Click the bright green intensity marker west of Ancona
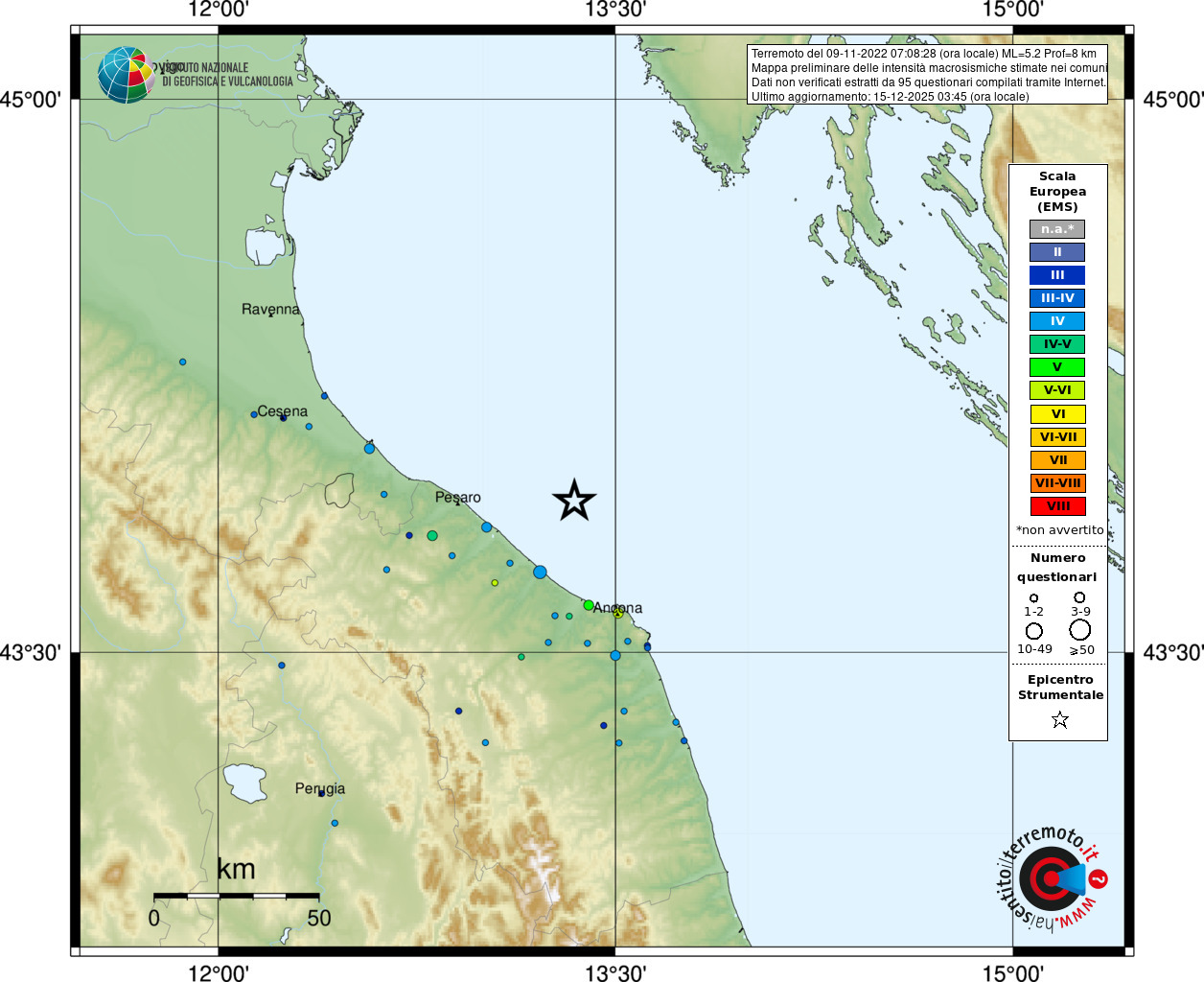Screen dimensions: 1204x982 (x=589, y=605)
